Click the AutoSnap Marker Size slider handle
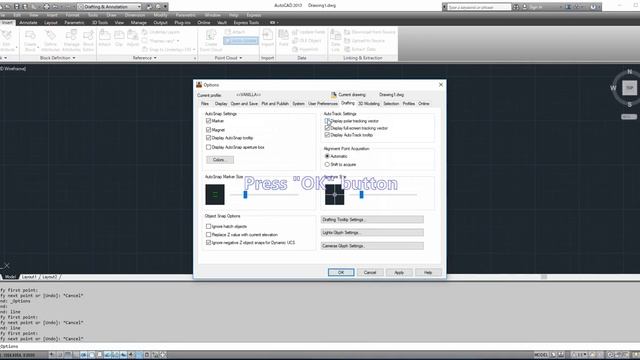The image size is (640, 360). (x=245, y=195)
